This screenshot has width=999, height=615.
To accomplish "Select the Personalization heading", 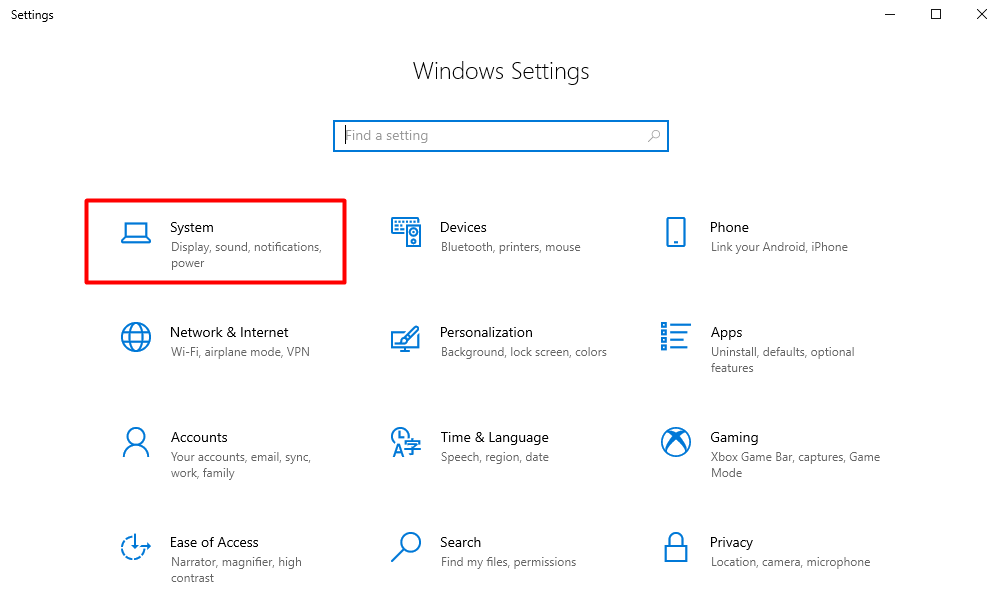I will click(x=486, y=333).
